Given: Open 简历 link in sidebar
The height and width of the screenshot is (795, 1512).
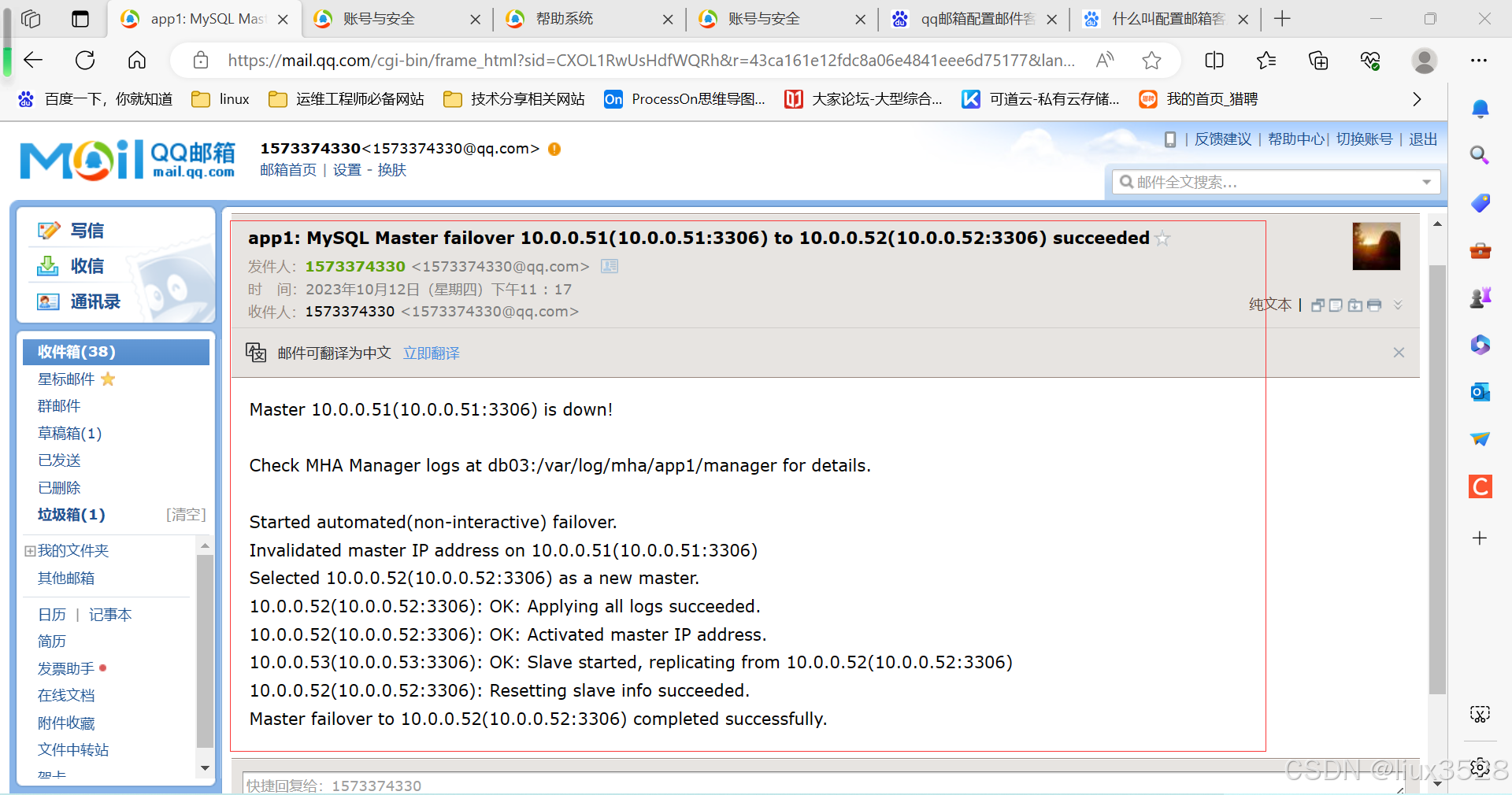Looking at the screenshot, I should pyautogui.click(x=52, y=642).
